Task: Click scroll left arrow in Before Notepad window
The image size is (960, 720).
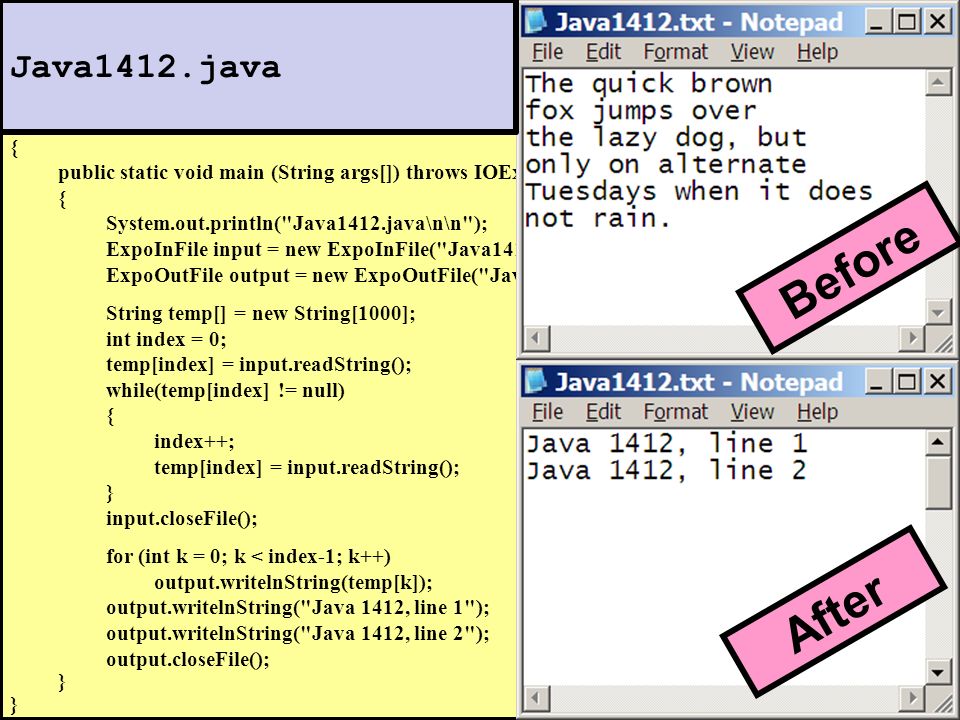Action: 537,338
